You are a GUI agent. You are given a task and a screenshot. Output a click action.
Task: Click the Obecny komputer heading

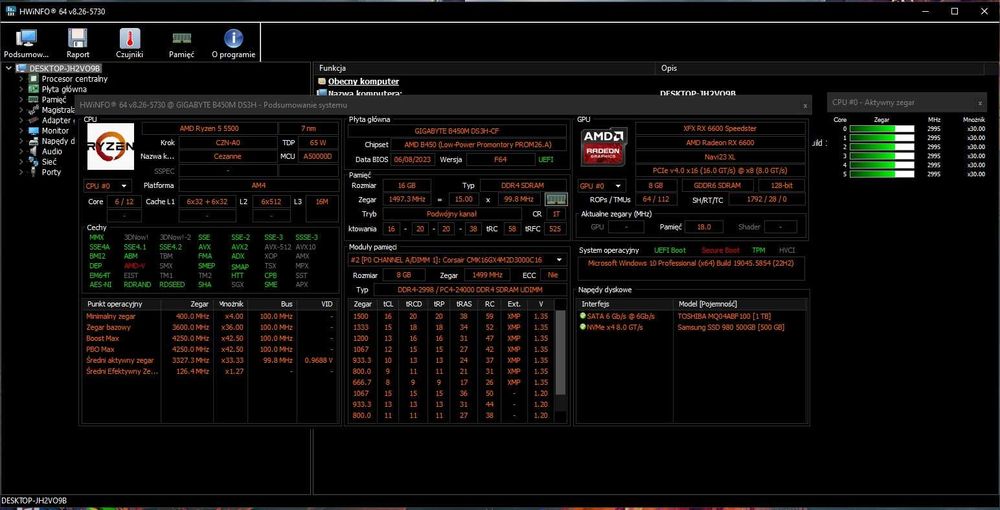tap(364, 82)
